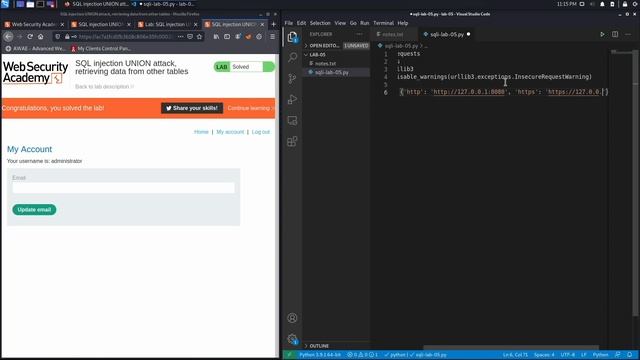
Task: Open Accounts icon in VS Code activity bar
Action: tap(292, 318)
